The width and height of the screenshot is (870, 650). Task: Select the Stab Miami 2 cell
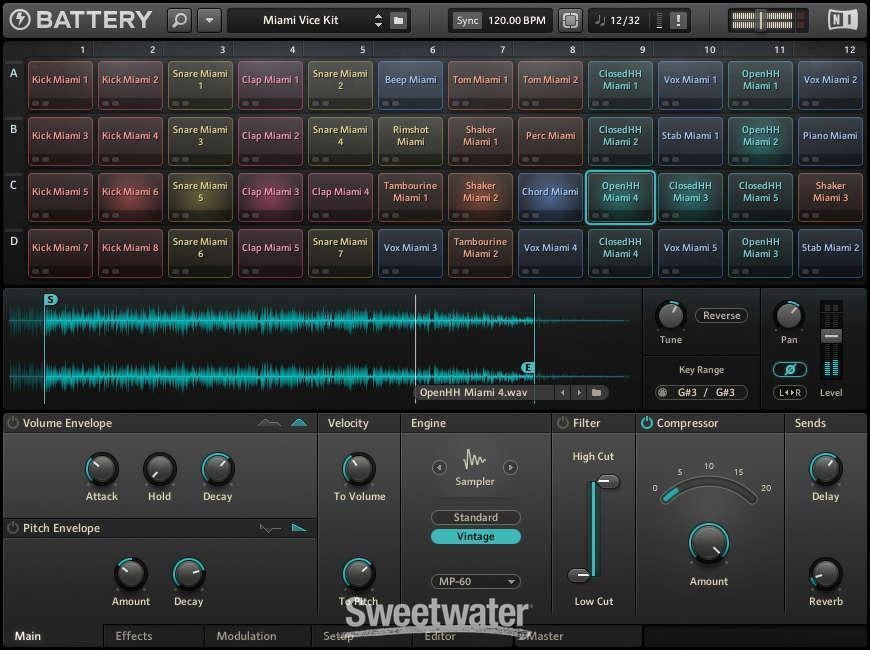[x=830, y=253]
